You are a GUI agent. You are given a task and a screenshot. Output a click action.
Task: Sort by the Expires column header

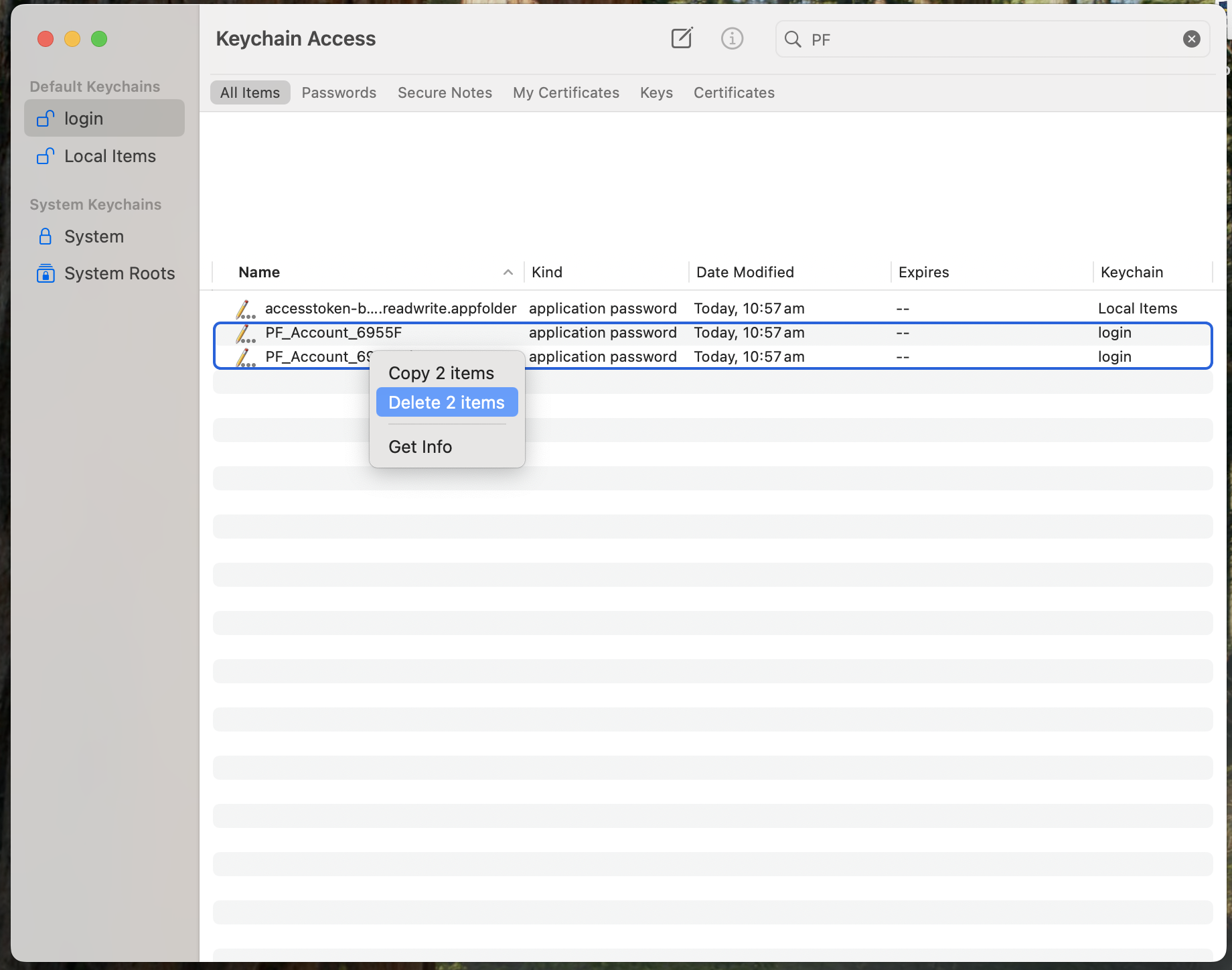992,272
